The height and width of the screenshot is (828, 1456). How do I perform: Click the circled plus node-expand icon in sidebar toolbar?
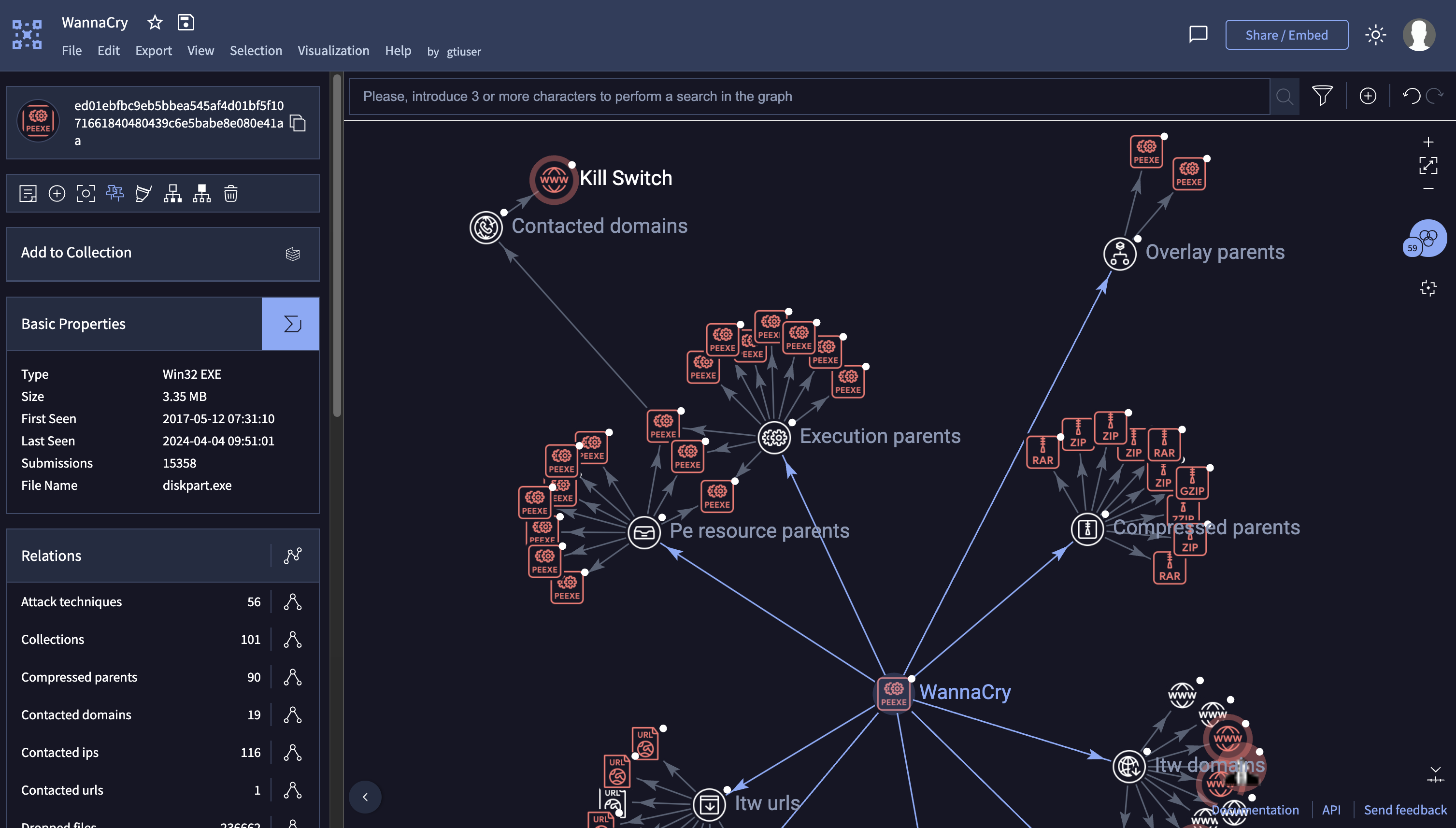(x=57, y=193)
